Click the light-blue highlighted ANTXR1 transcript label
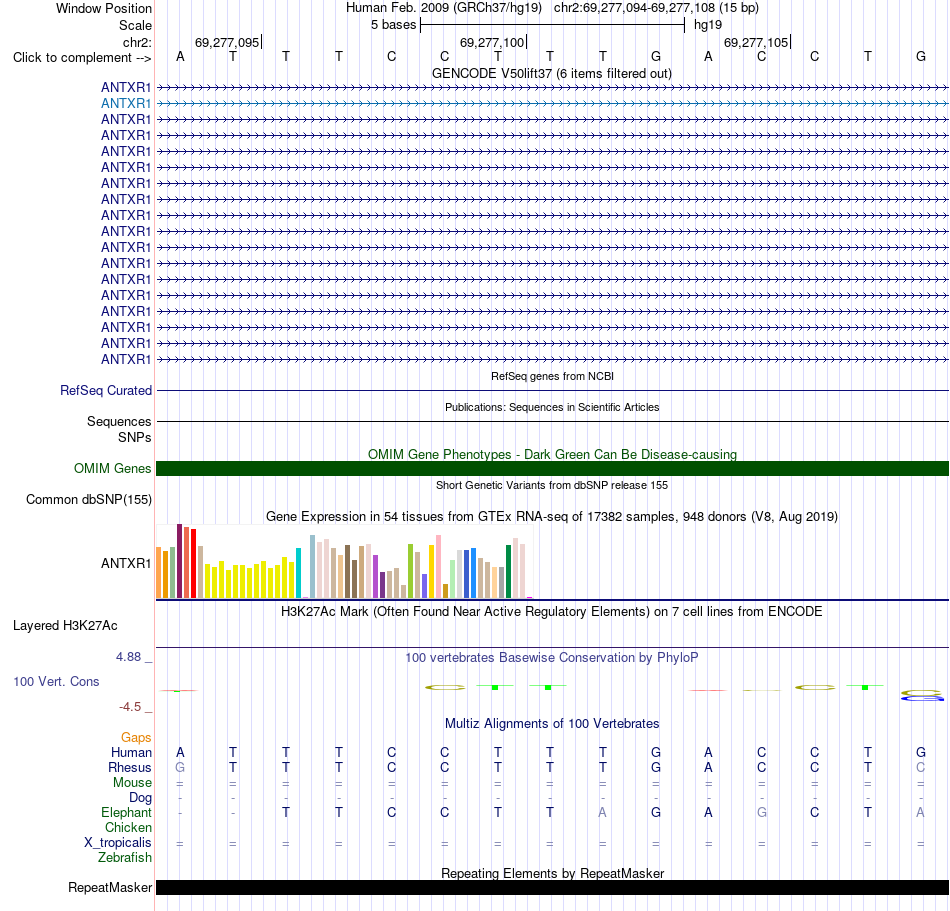 click(x=125, y=104)
